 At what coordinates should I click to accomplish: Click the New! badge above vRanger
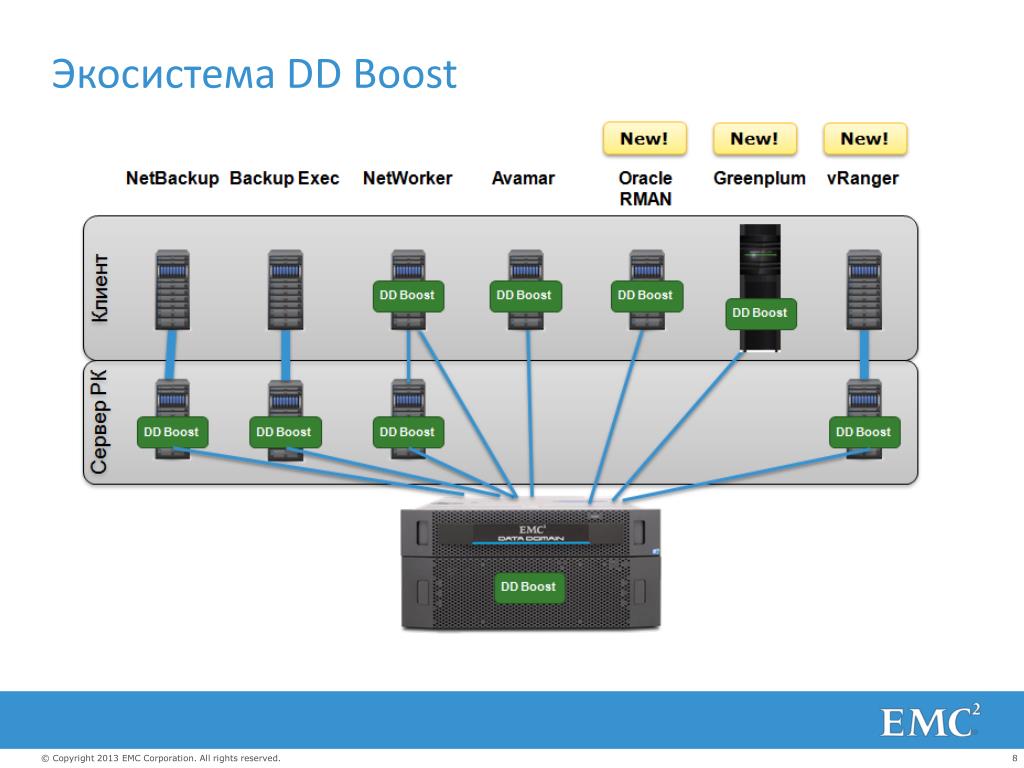(865, 138)
